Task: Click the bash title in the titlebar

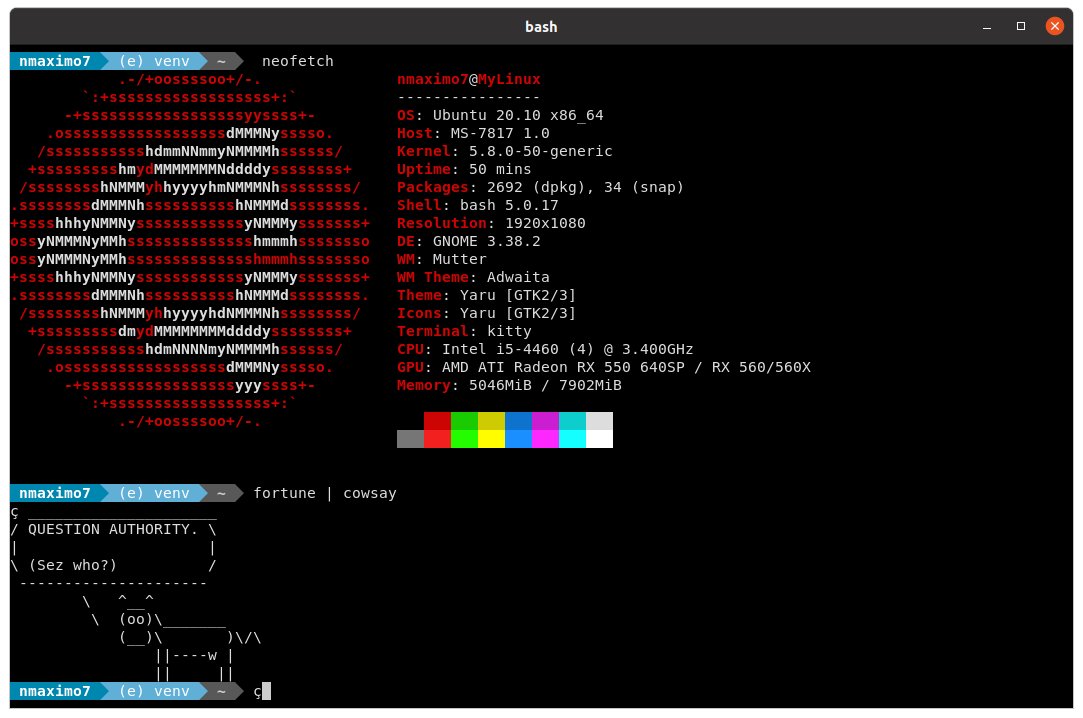Action: (541, 27)
